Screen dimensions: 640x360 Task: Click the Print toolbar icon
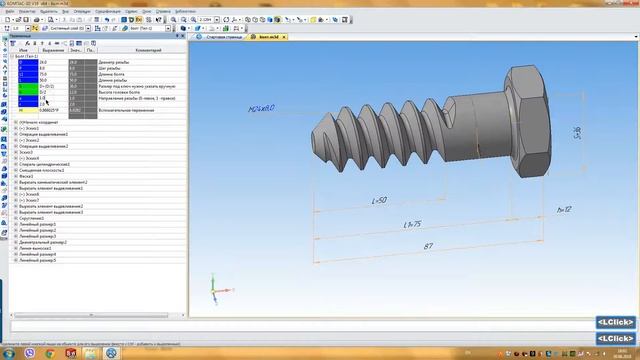click(36, 20)
